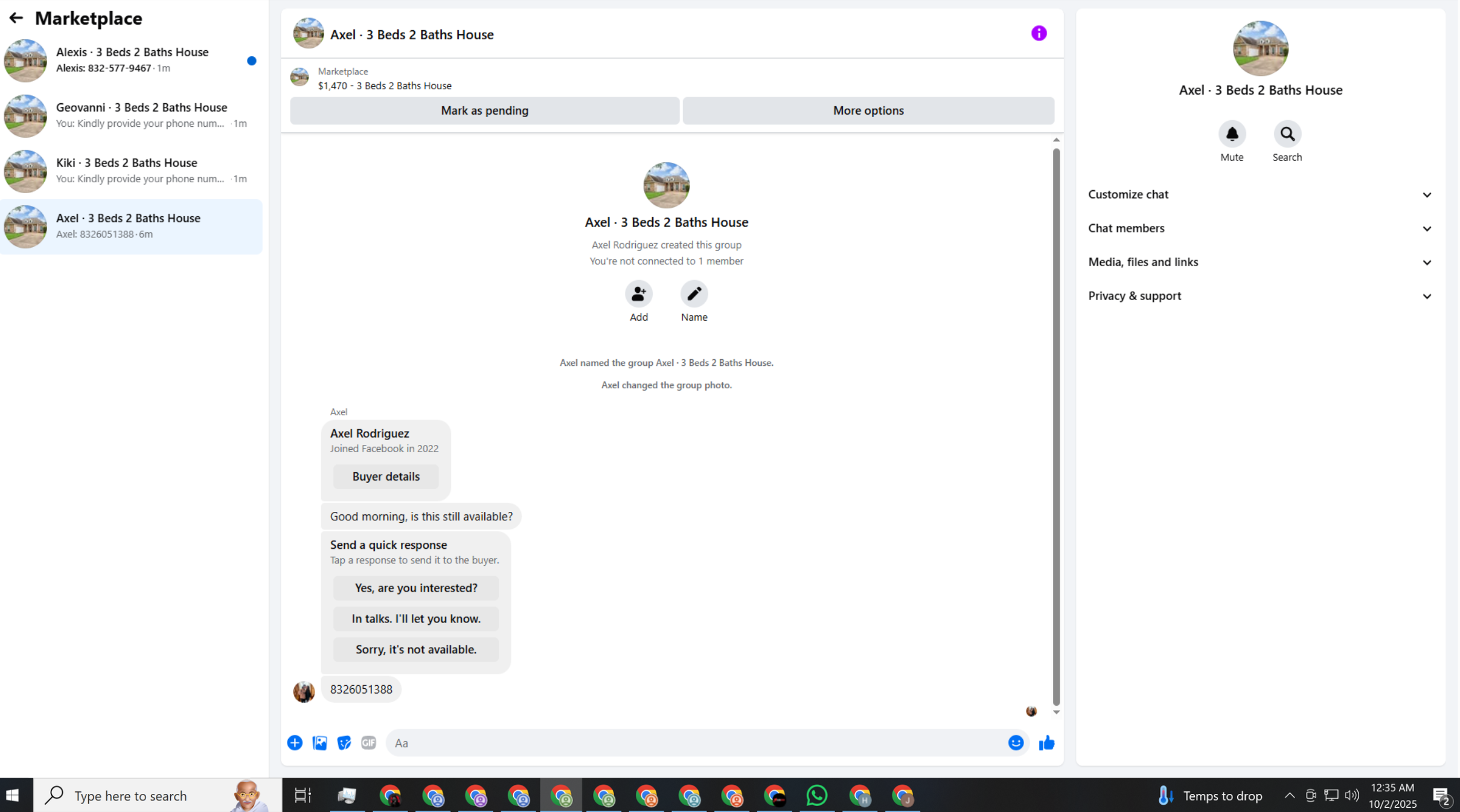Attach a photo with the image icon
Image resolution: width=1460 pixels, height=812 pixels.
click(x=319, y=743)
